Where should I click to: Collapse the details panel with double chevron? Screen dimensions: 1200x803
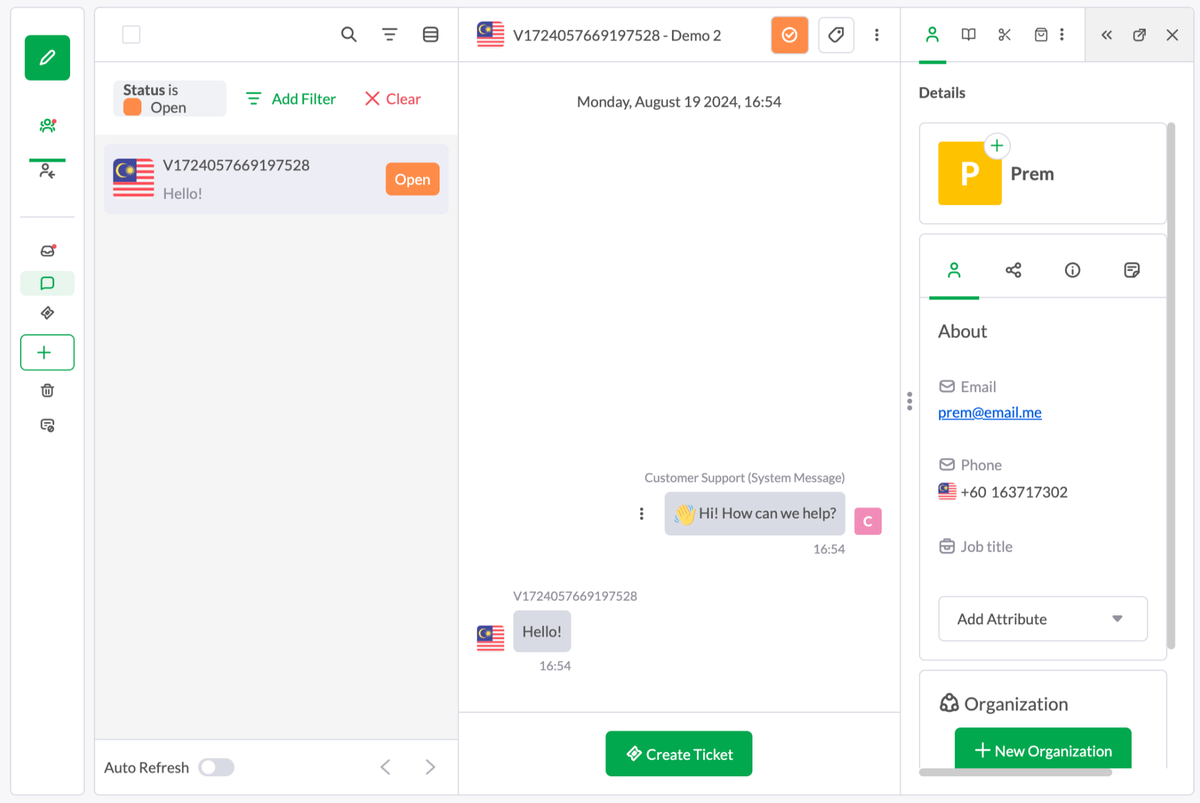[x=1107, y=35]
